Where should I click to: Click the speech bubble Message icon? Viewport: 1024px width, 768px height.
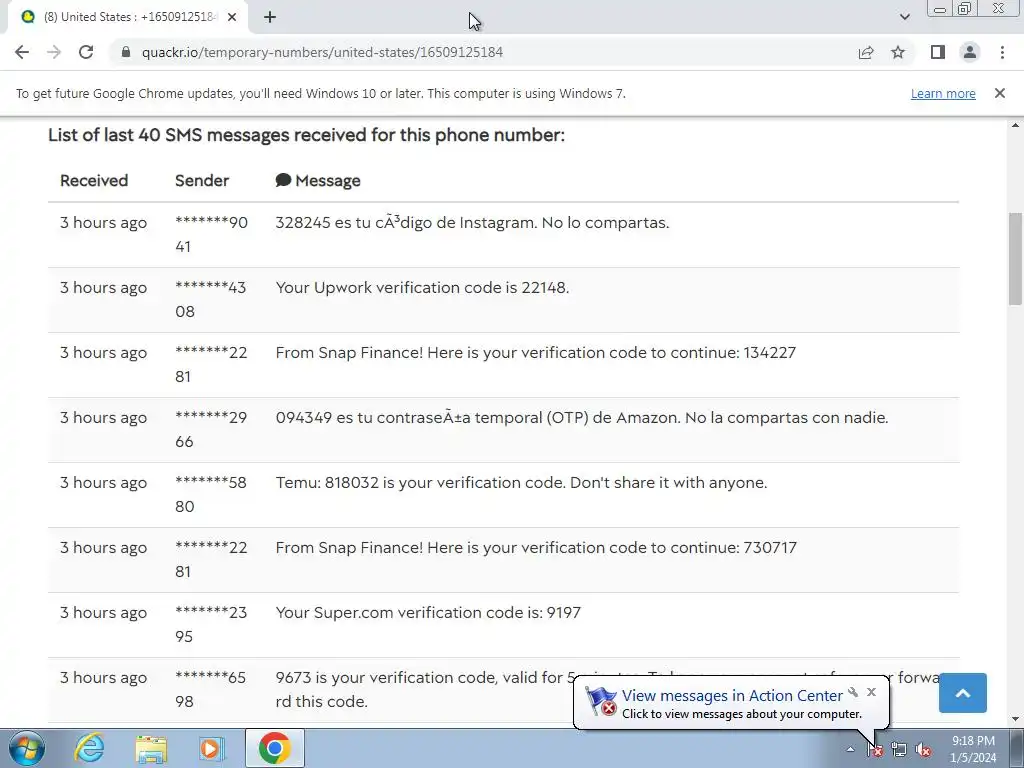pyautogui.click(x=283, y=180)
